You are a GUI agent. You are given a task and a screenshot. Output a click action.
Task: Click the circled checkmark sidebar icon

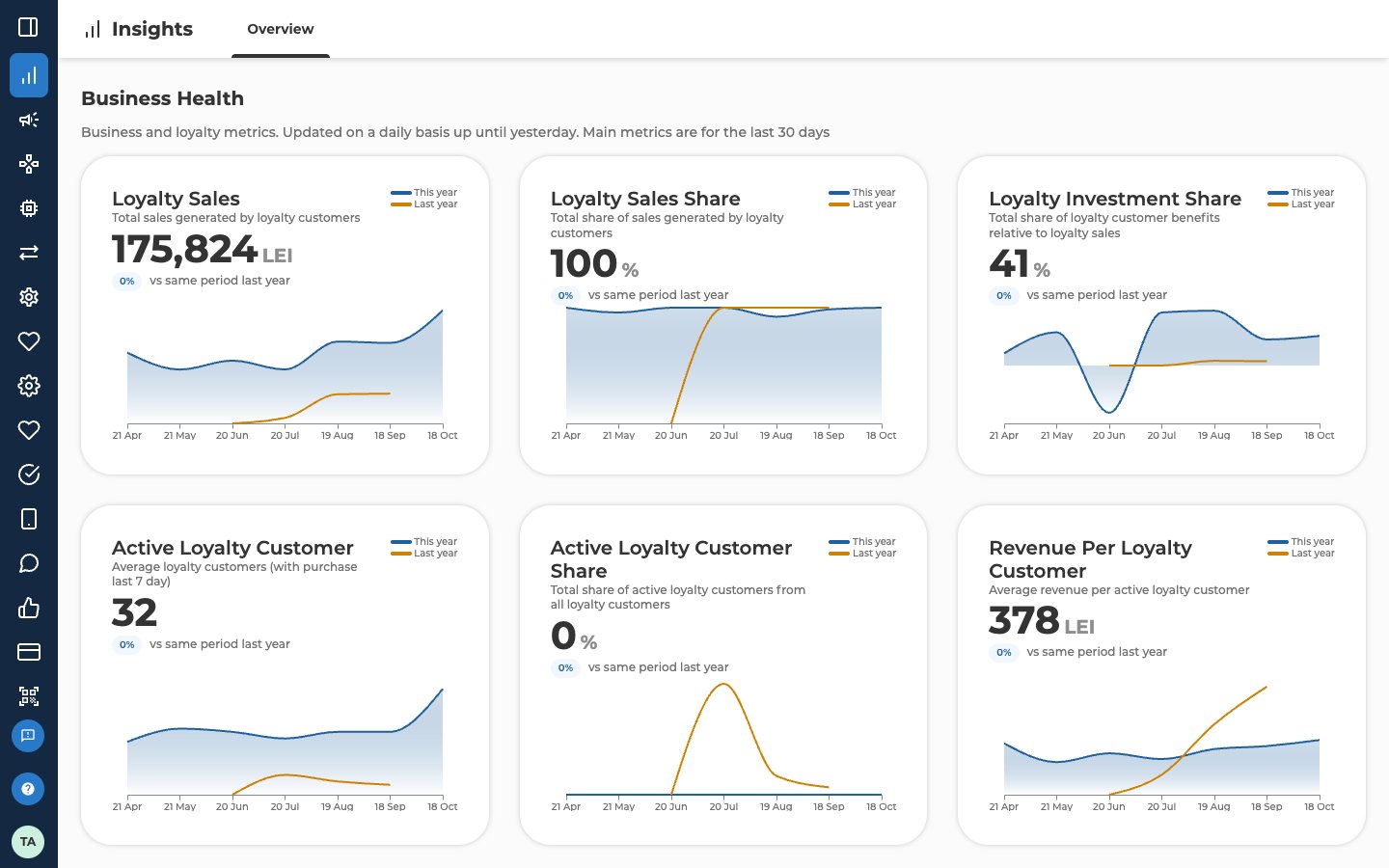tap(29, 475)
